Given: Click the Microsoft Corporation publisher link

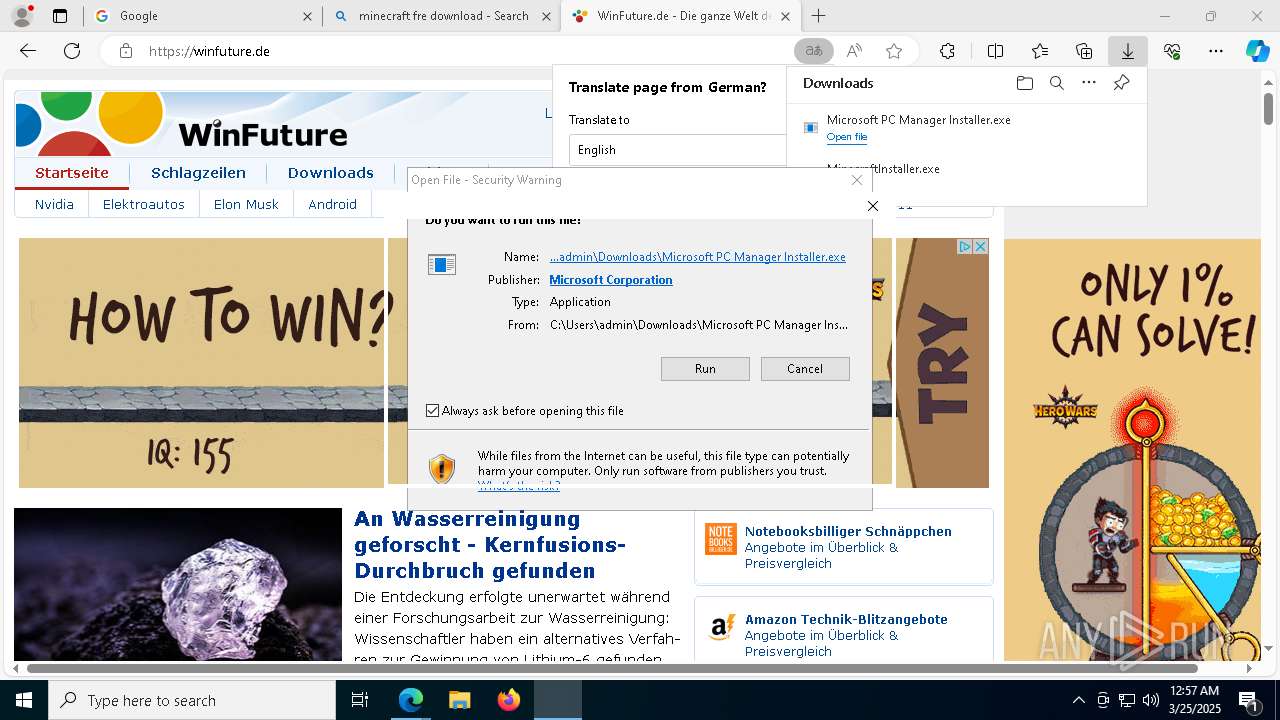Looking at the screenshot, I should click(611, 280).
